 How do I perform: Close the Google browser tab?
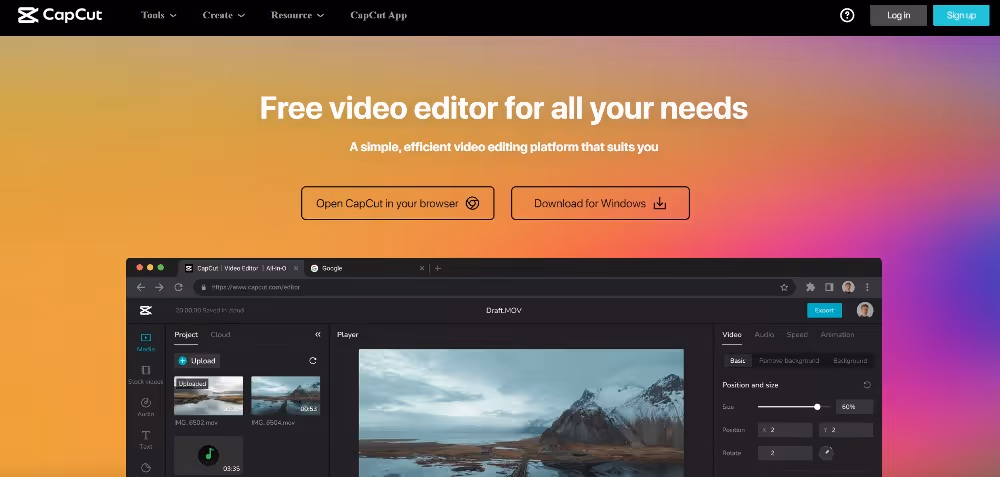tap(422, 268)
